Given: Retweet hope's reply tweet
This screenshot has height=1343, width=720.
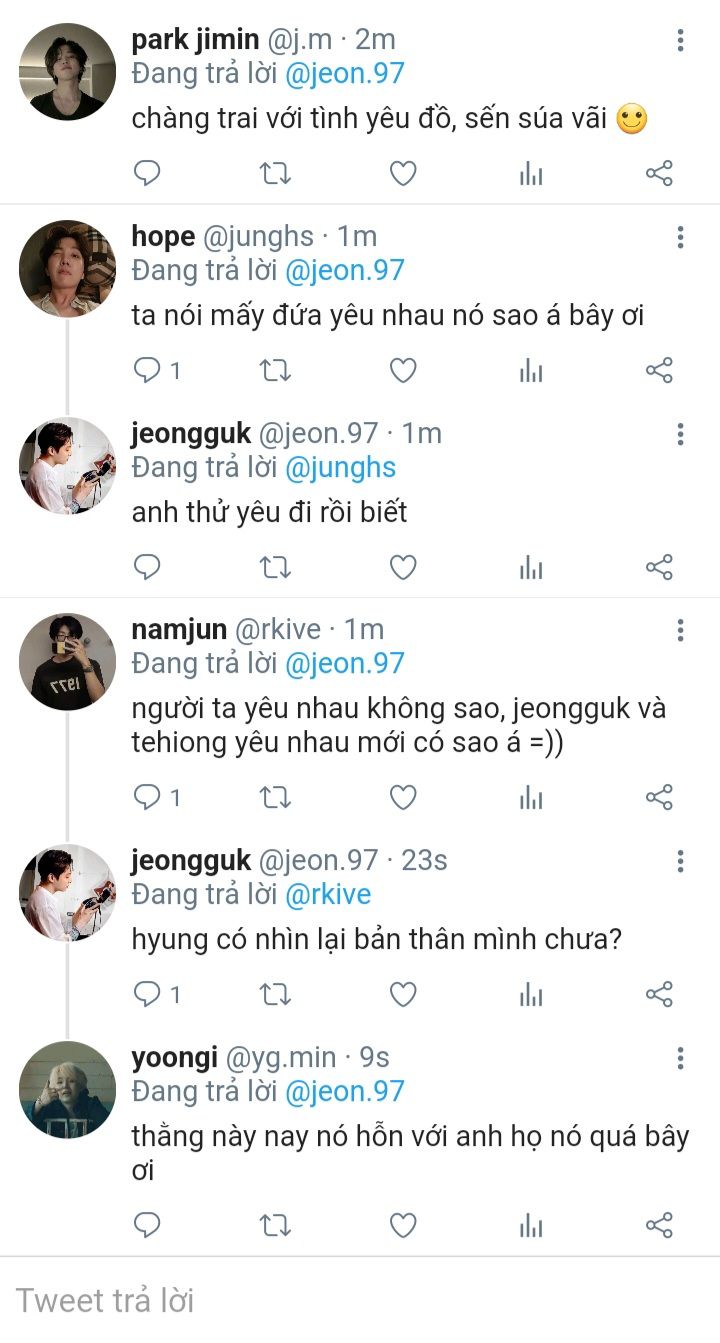Looking at the screenshot, I should pos(275,371).
